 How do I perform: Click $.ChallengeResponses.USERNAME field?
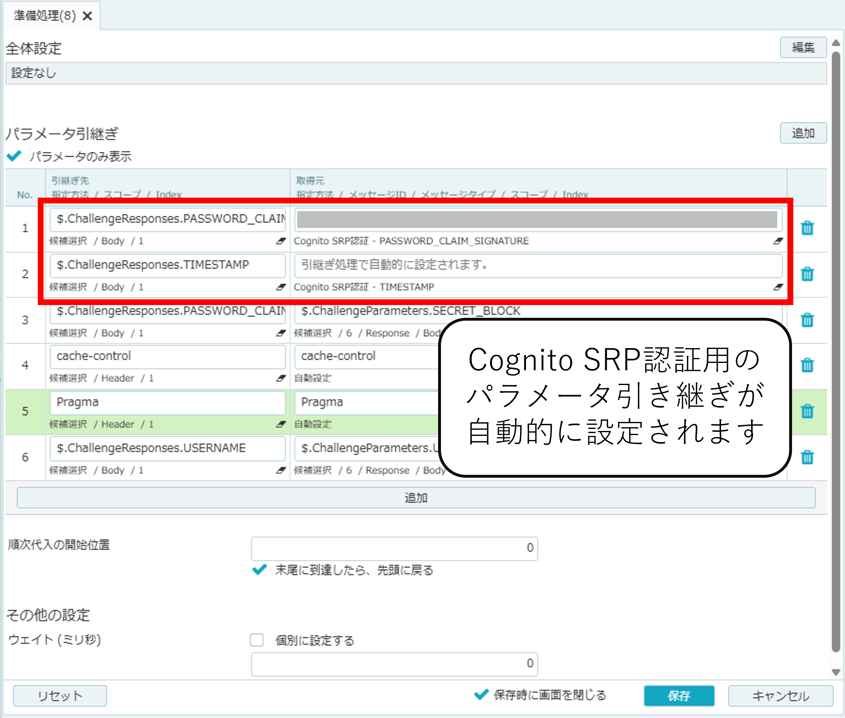pos(168,448)
